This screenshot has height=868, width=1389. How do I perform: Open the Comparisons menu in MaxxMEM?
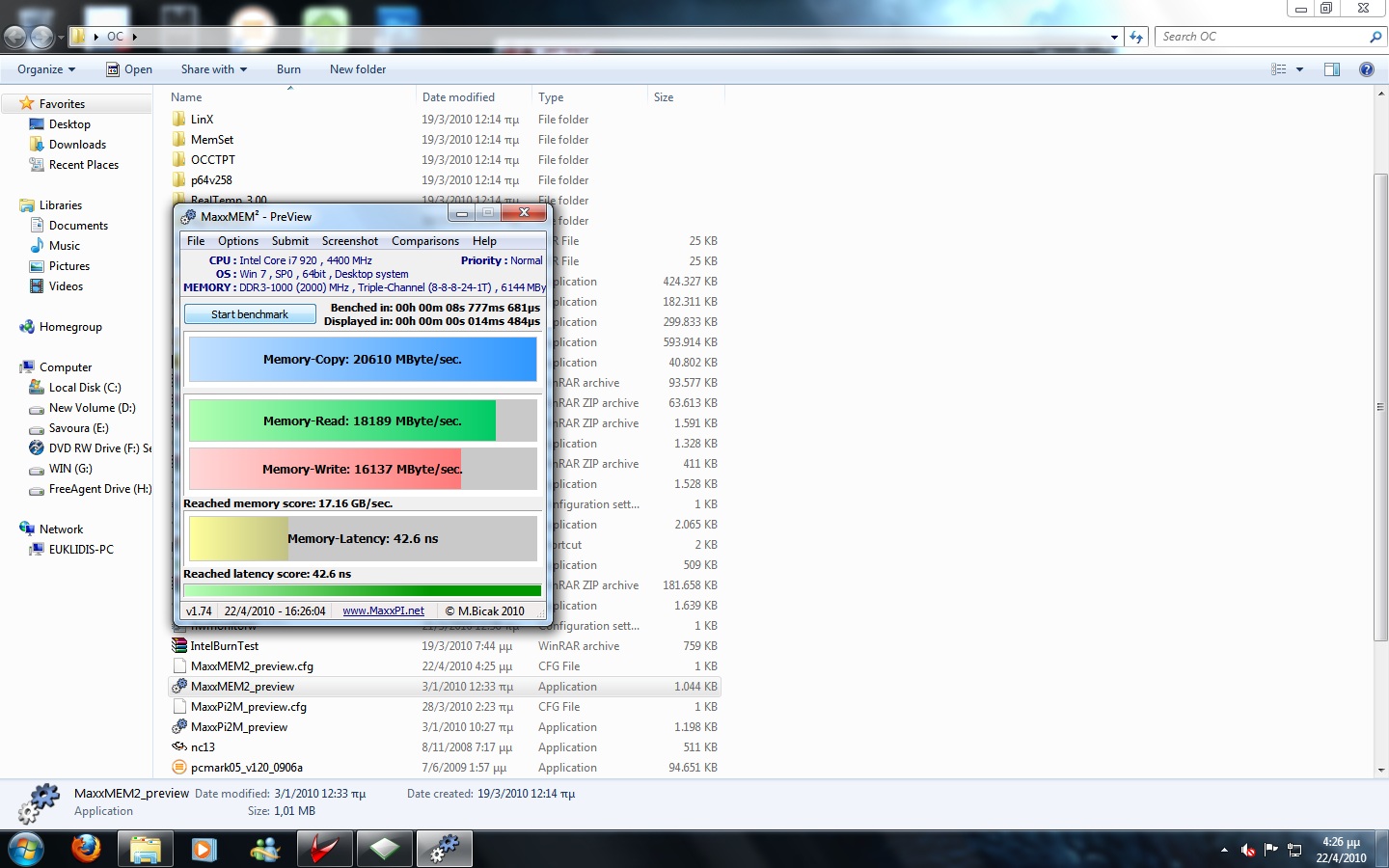pyautogui.click(x=425, y=241)
